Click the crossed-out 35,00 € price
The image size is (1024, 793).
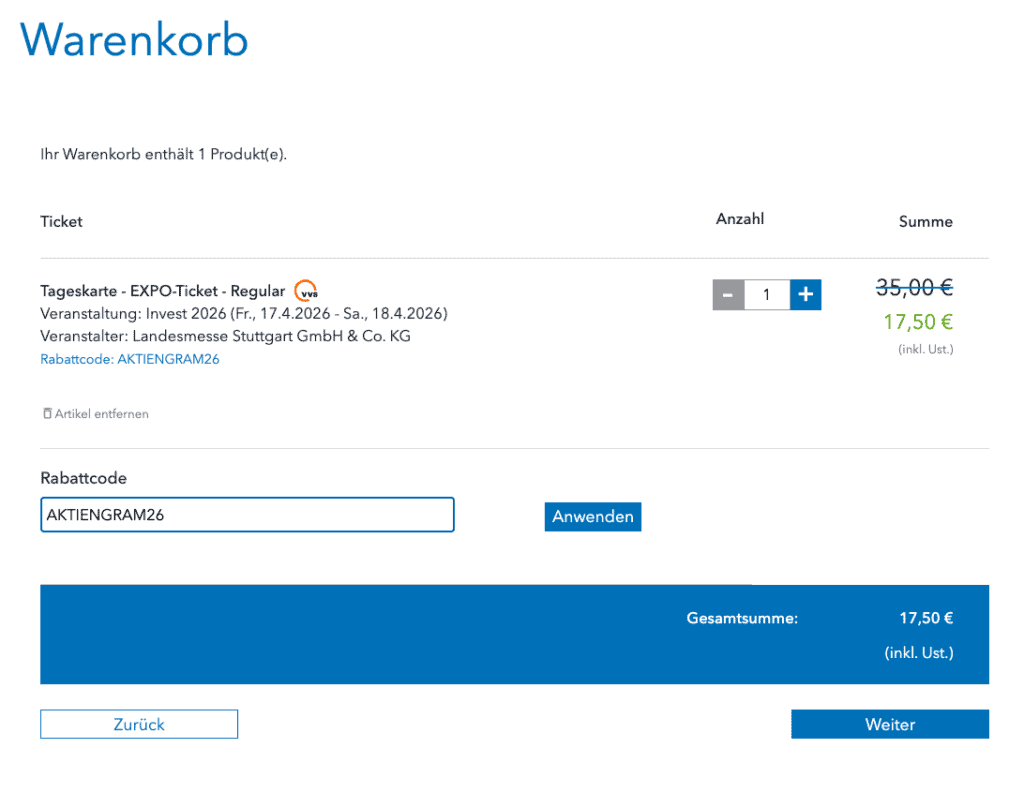pos(914,288)
